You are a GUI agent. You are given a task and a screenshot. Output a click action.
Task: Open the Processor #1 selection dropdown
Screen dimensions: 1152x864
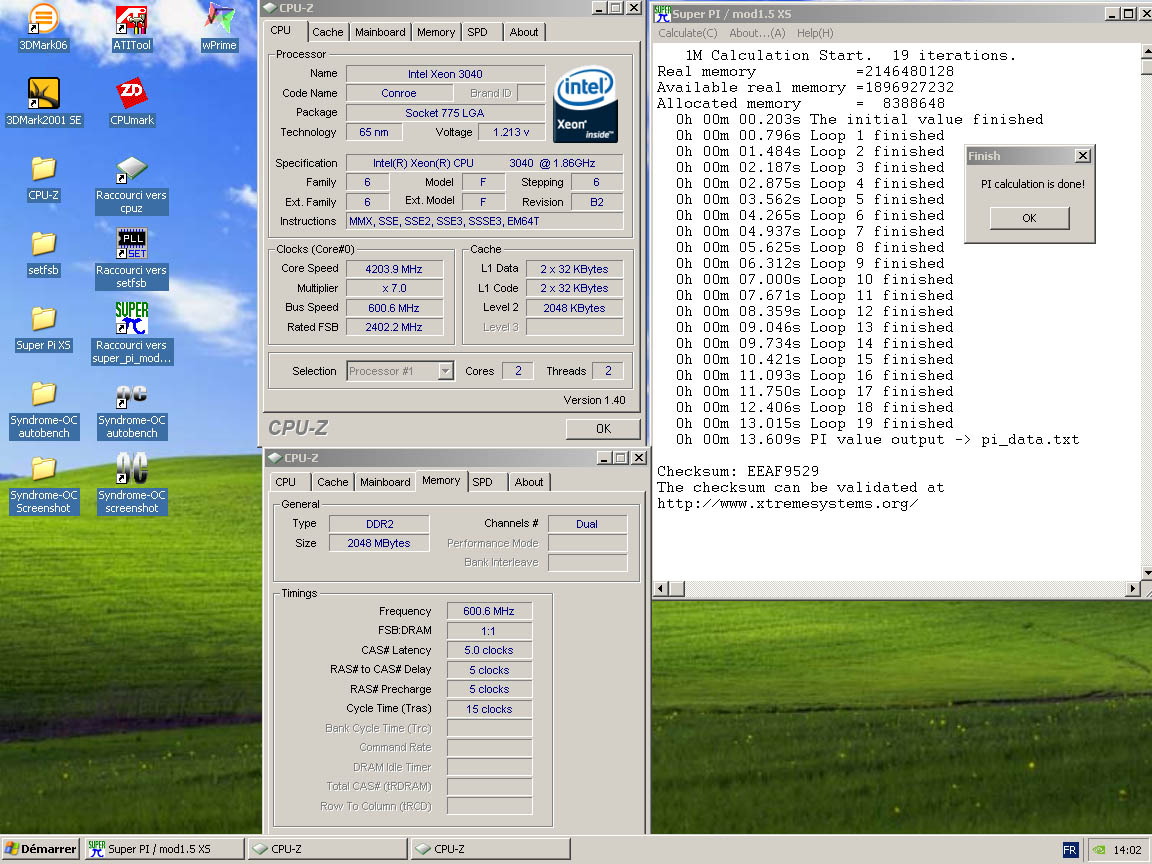(445, 371)
